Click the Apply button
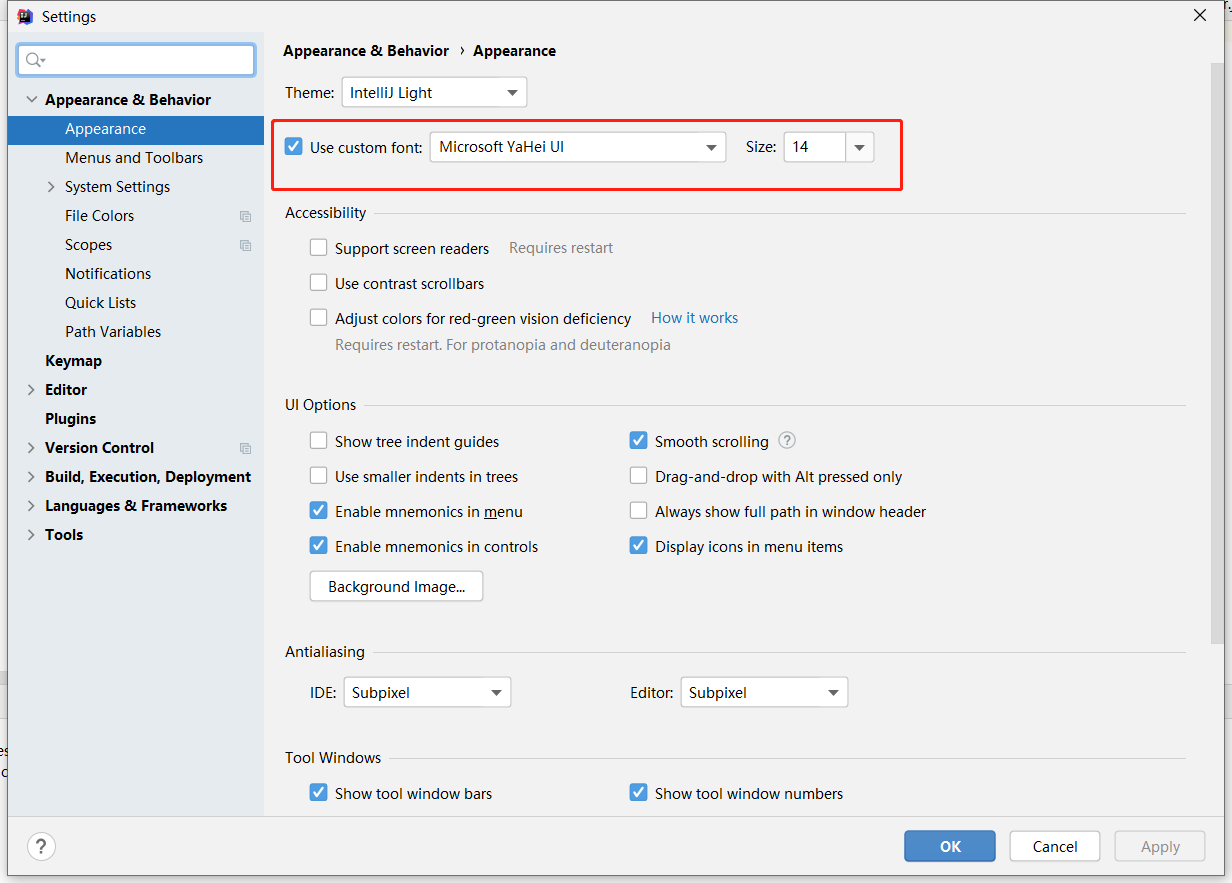This screenshot has height=883, width=1232. (1160, 846)
